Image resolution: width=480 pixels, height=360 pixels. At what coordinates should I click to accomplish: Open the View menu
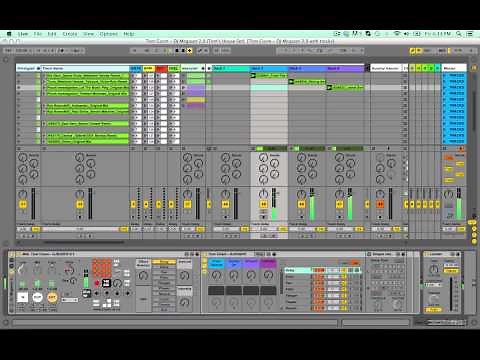click(x=88, y=34)
